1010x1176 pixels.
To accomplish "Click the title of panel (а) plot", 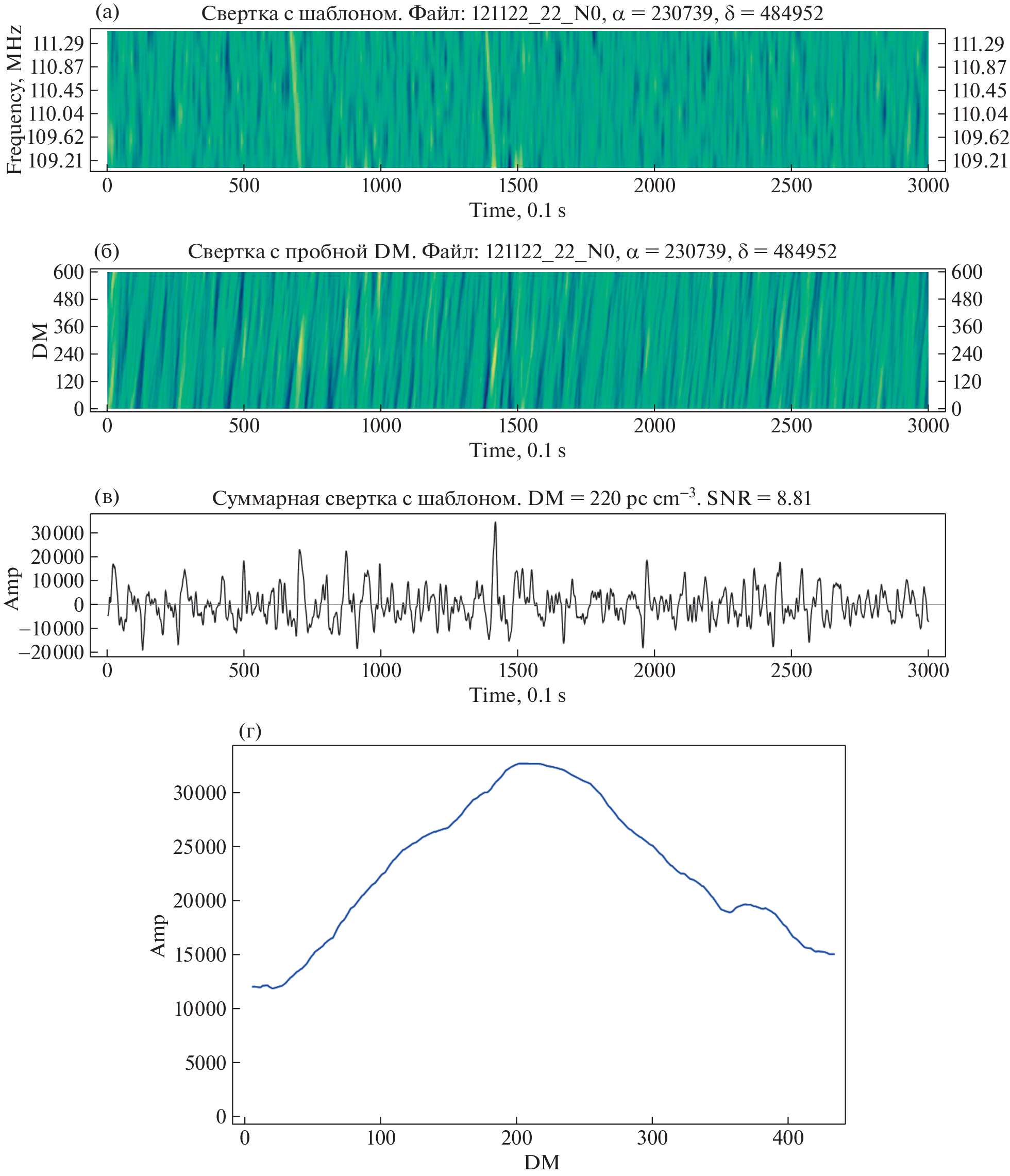I will click(x=512, y=13).
